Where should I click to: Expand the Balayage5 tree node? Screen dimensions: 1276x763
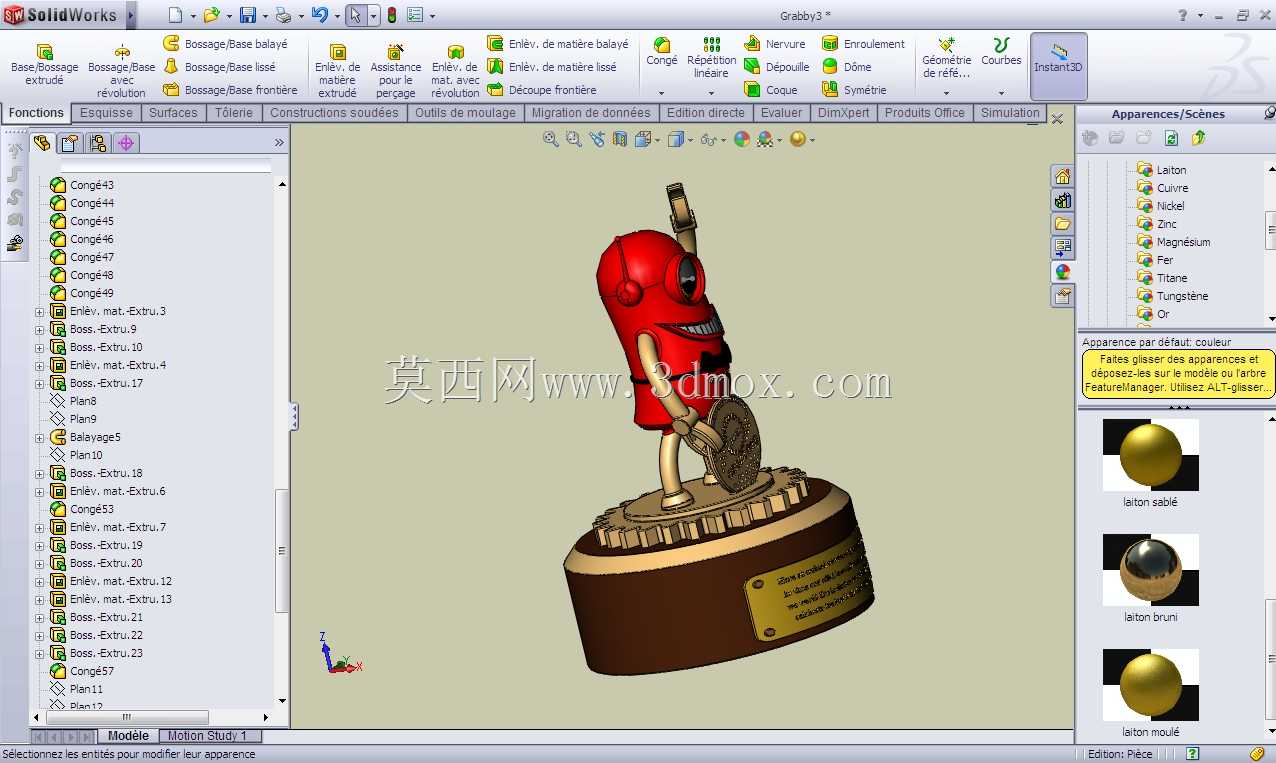click(x=40, y=438)
